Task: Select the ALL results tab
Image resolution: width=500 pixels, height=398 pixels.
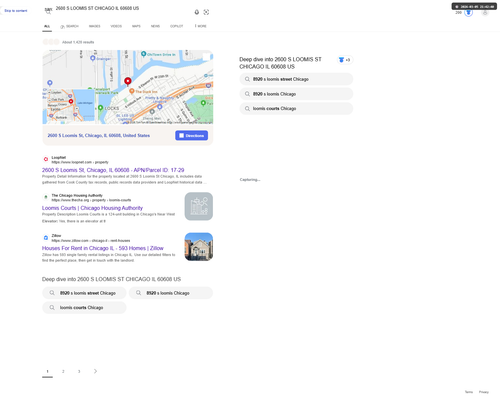Action: coord(47,26)
